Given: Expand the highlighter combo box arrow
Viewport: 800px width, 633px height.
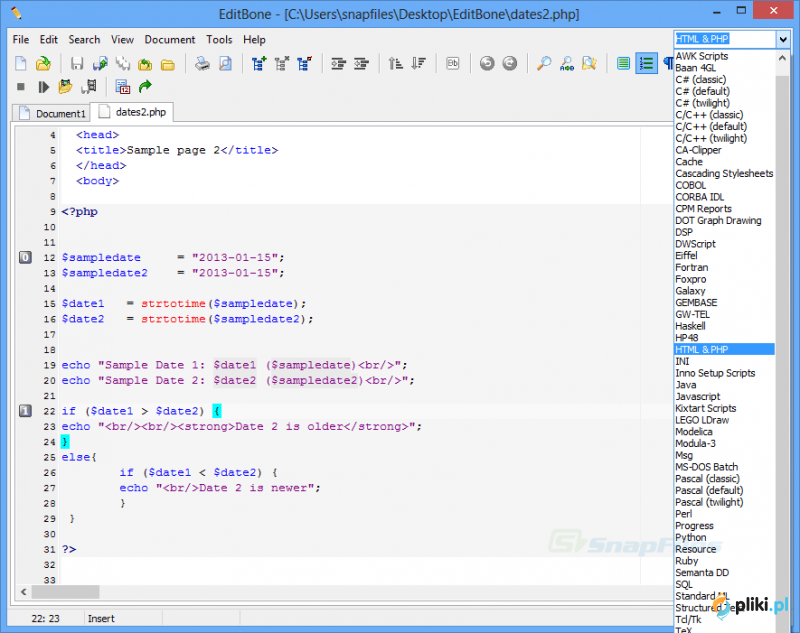Looking at the screenshot, I should 783,39.
